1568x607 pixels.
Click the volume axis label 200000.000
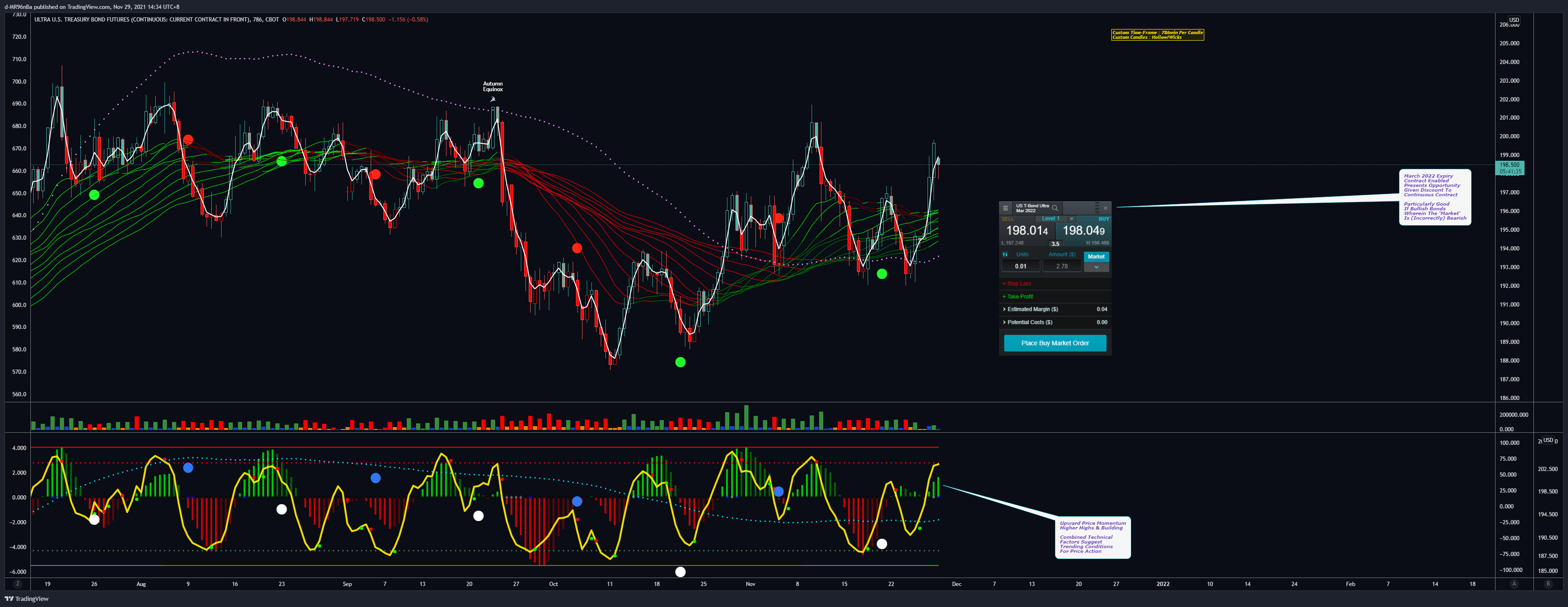pos(1513,415)
